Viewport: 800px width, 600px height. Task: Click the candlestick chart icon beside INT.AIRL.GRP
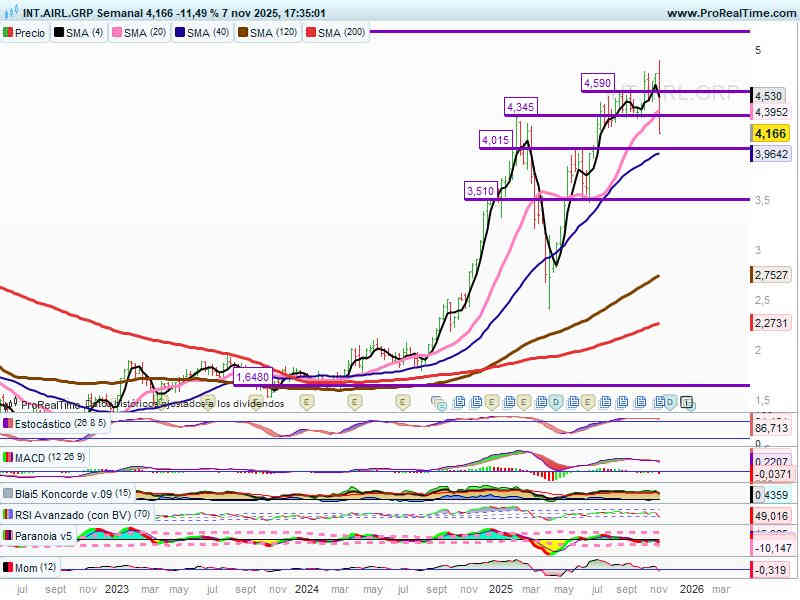(7, 14)
